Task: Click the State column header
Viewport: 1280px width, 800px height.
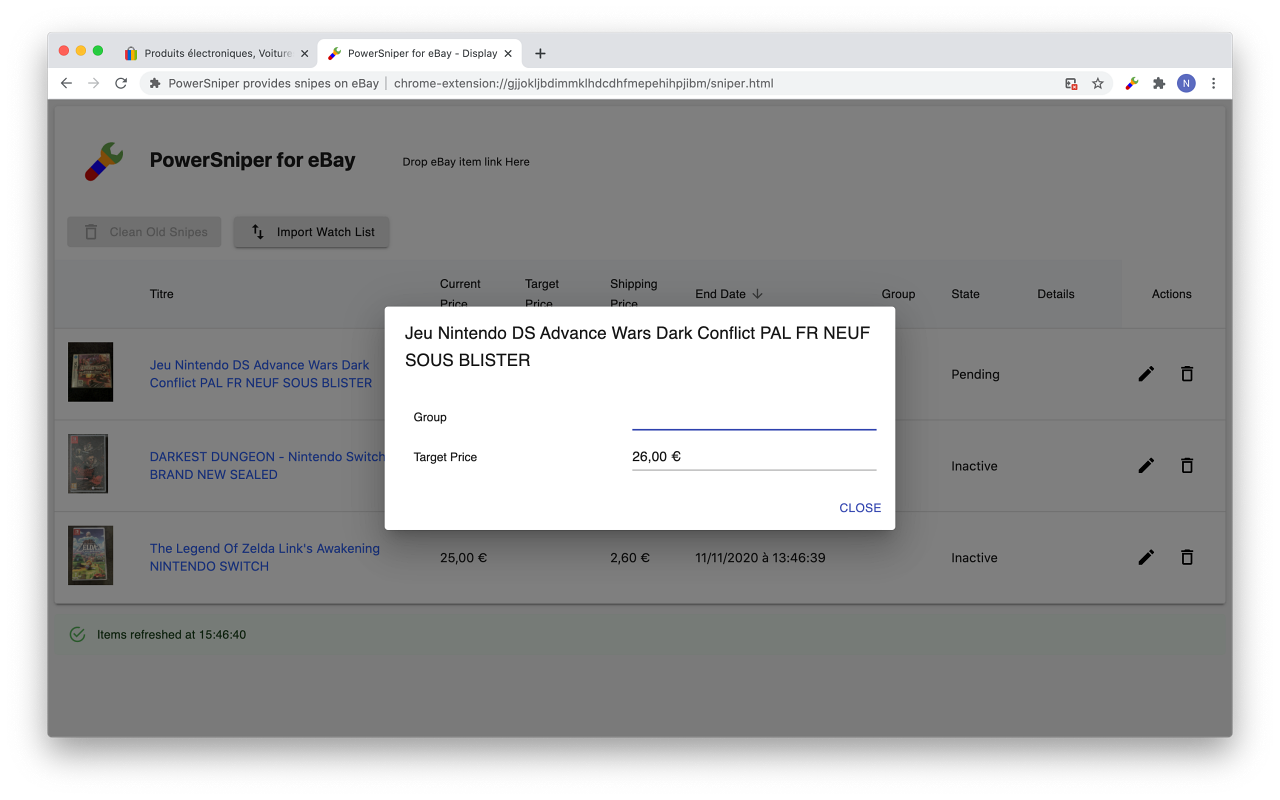Action: (965, 294)
